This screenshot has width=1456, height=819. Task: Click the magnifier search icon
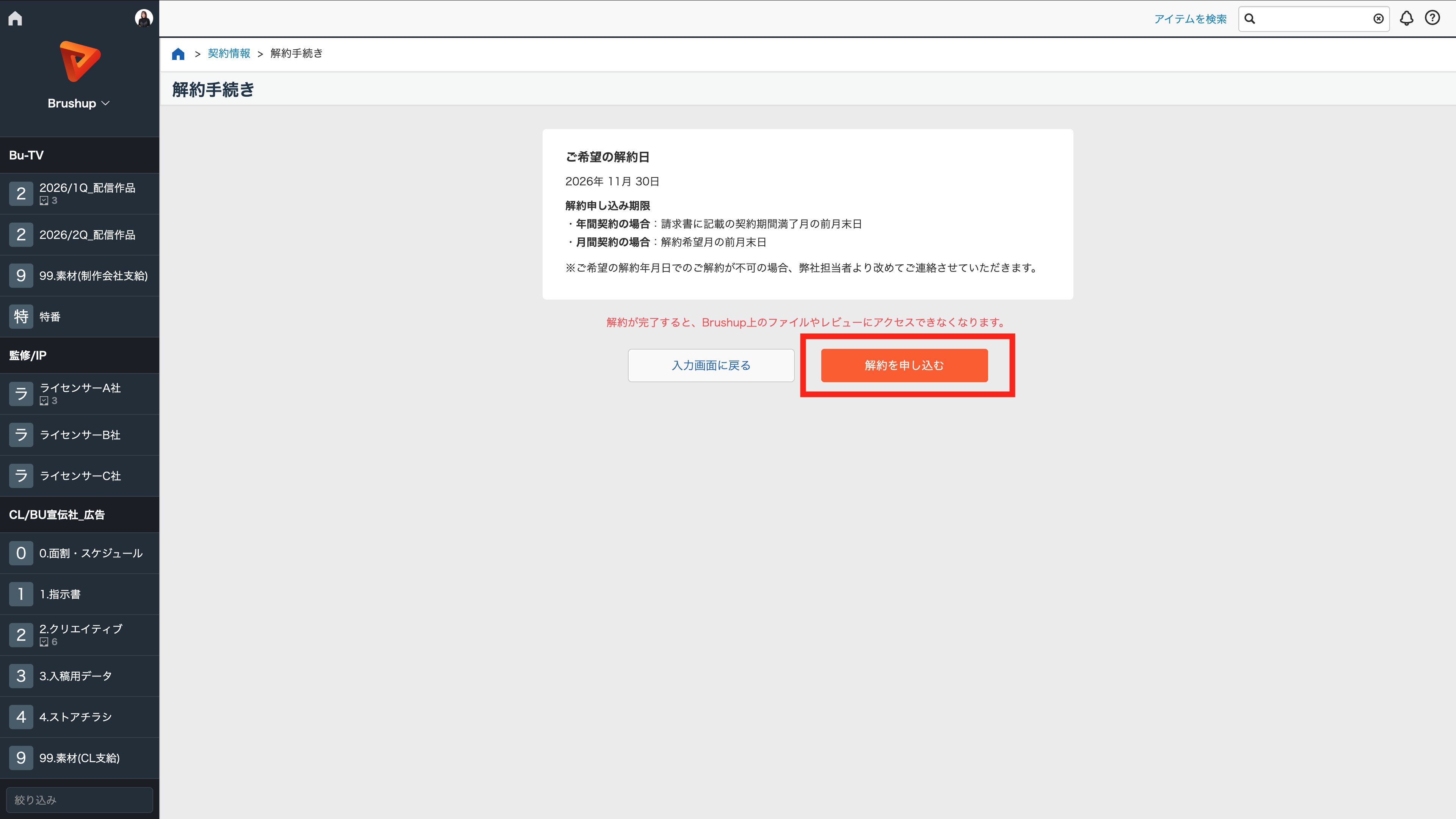pyautogui.click(x=1250, y=19)
